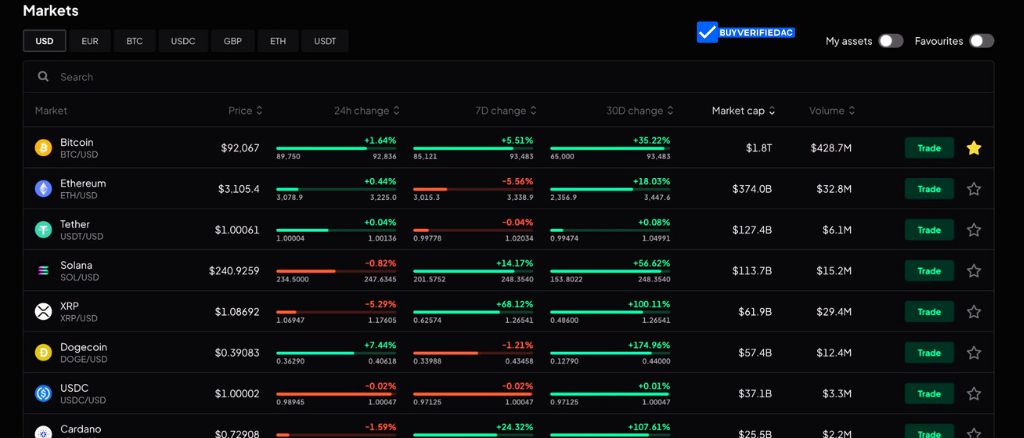Screen dimensions: 1024x438
Task: Click Solana price $240.9259
Action: point(234,270)
